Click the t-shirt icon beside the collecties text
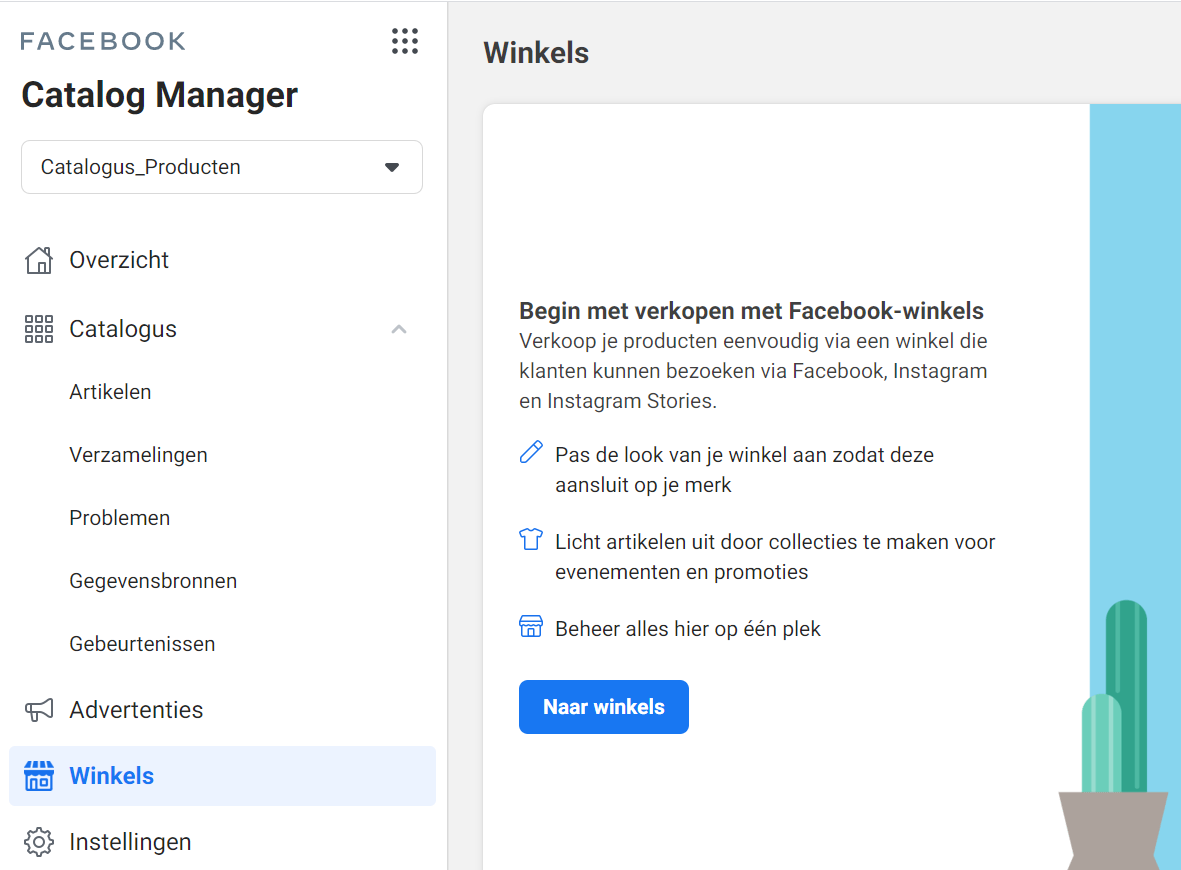Viewport: 1181px width, 870px height. pyautogui.click(x=531, y=539)
